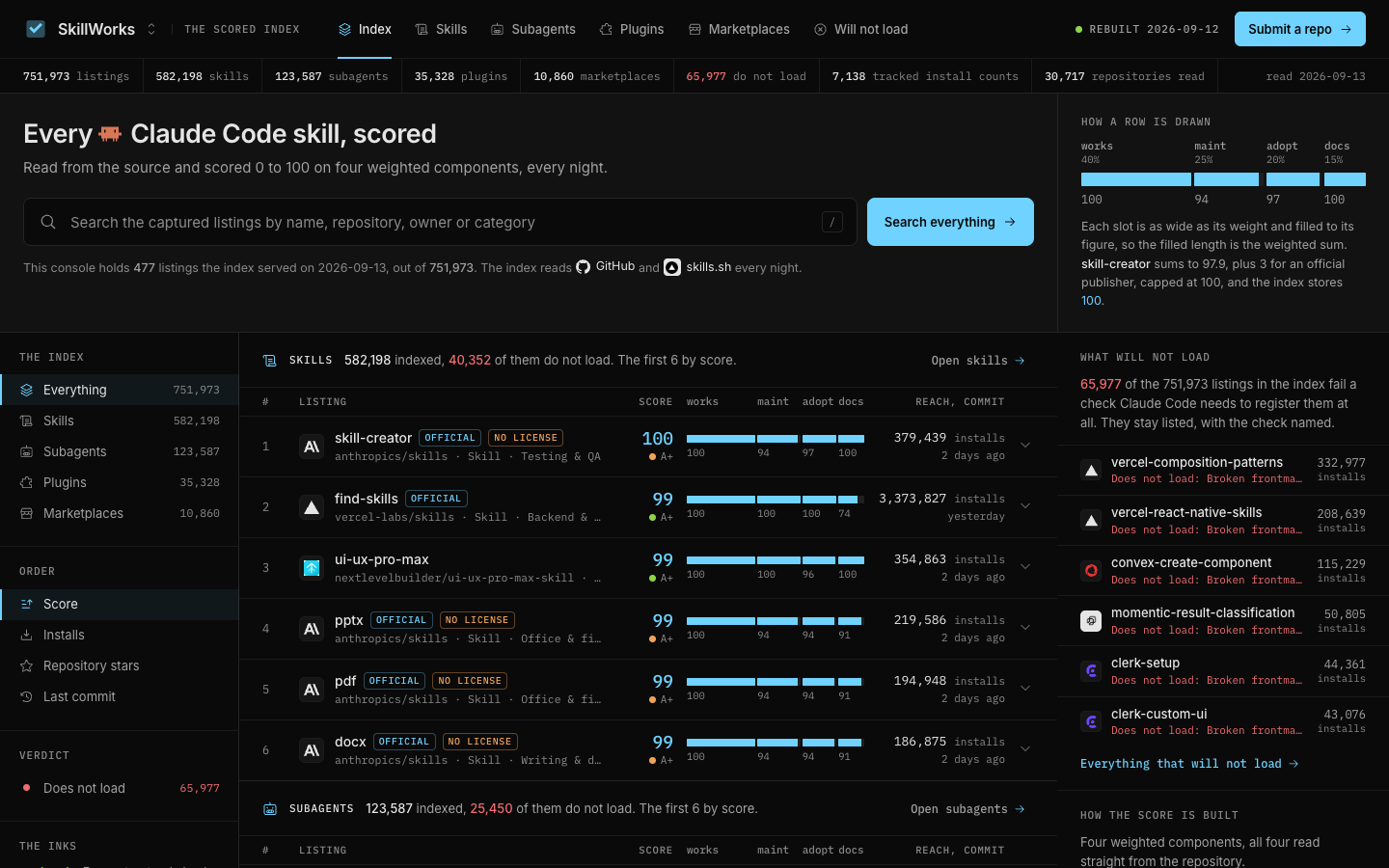Expand the pdf row
This screenshot has width=1389, height=868.
(1025, 689)
